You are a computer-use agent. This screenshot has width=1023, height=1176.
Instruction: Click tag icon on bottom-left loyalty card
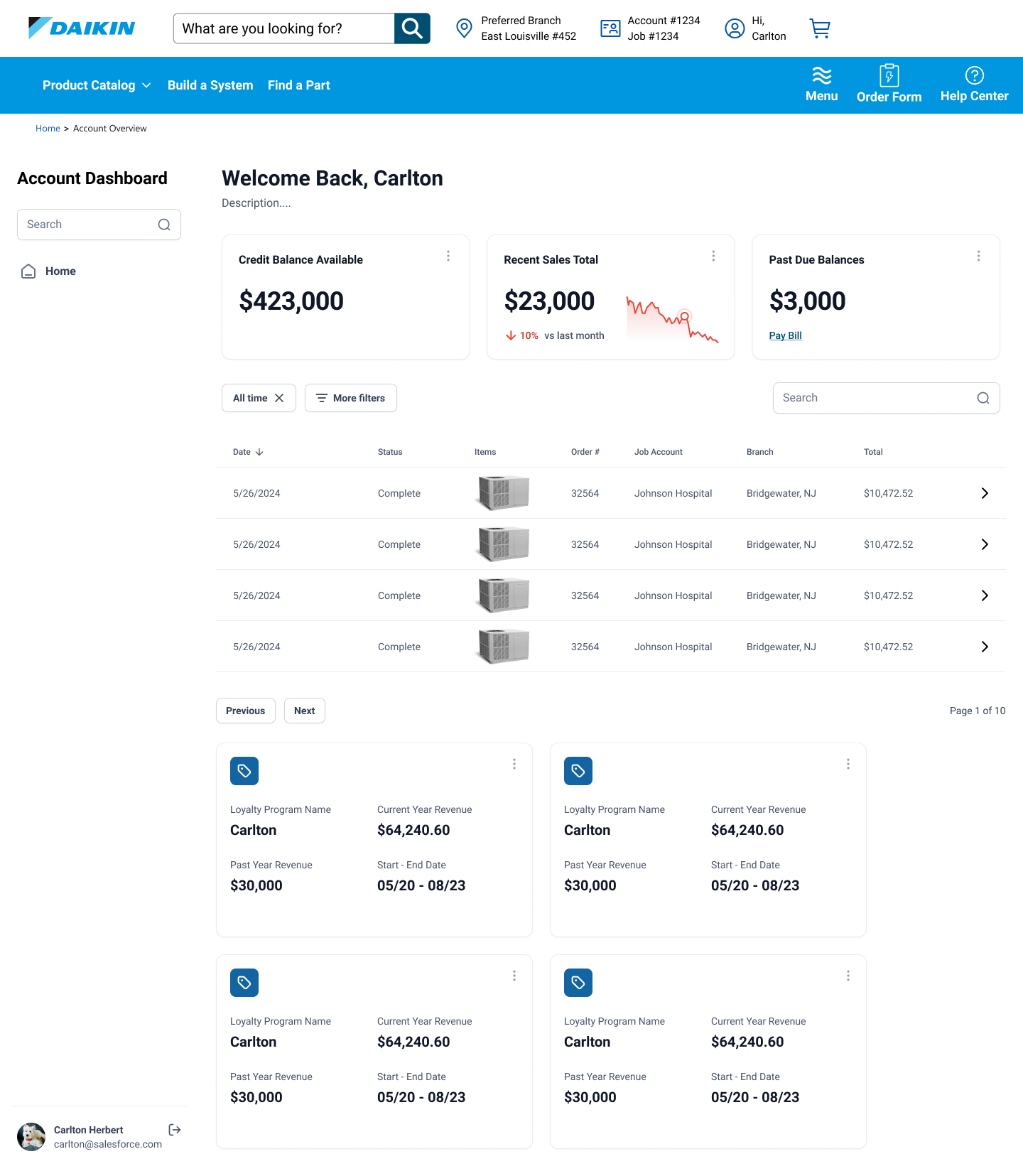pyautogui.click(x=244, y=983)
